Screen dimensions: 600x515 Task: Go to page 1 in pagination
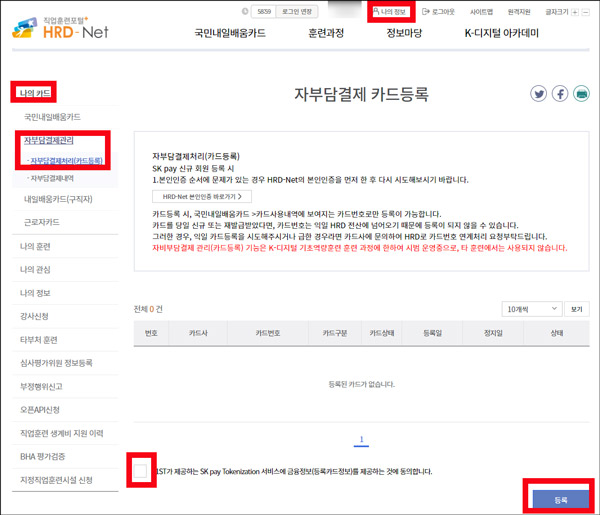click(x=361, y=440)
